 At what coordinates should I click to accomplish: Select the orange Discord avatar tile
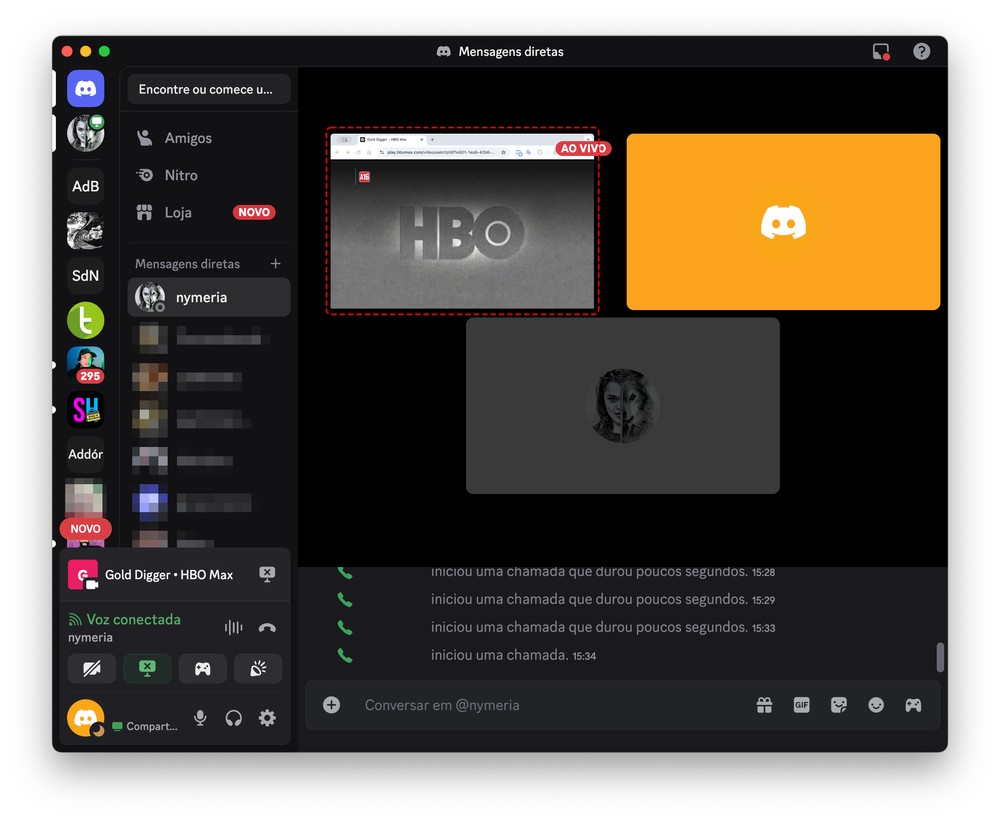point(783,222)
